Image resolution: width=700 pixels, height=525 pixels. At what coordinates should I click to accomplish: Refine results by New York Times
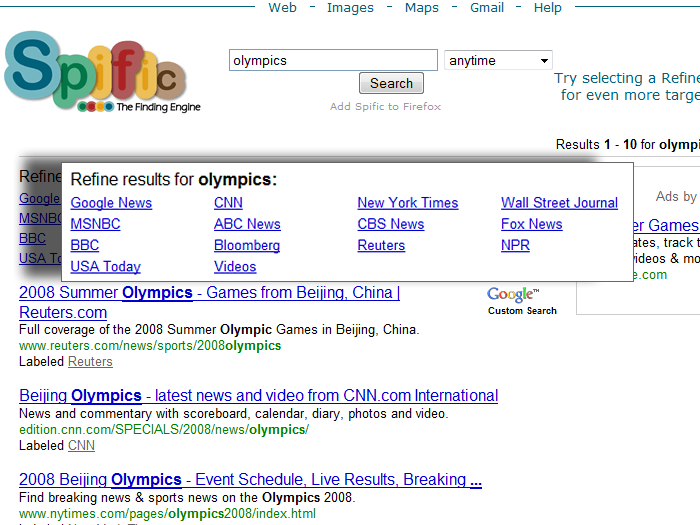(x=408, y=203)
